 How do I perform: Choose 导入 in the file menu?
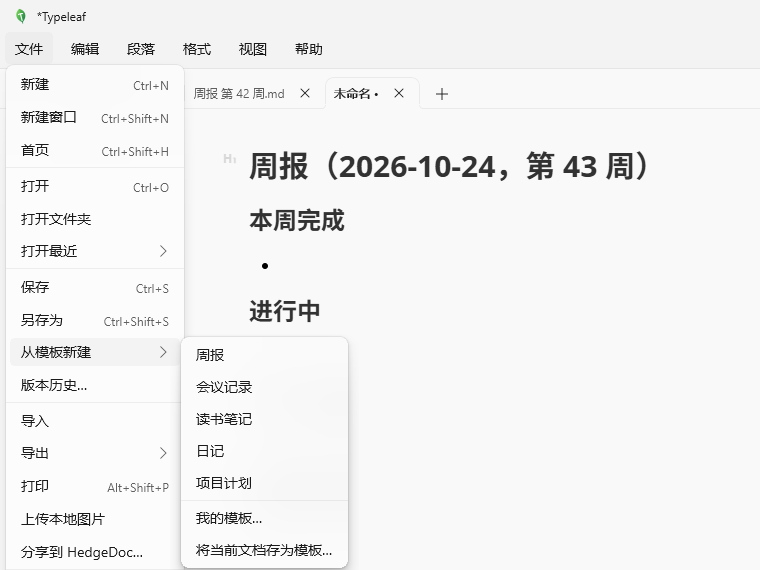95,421
